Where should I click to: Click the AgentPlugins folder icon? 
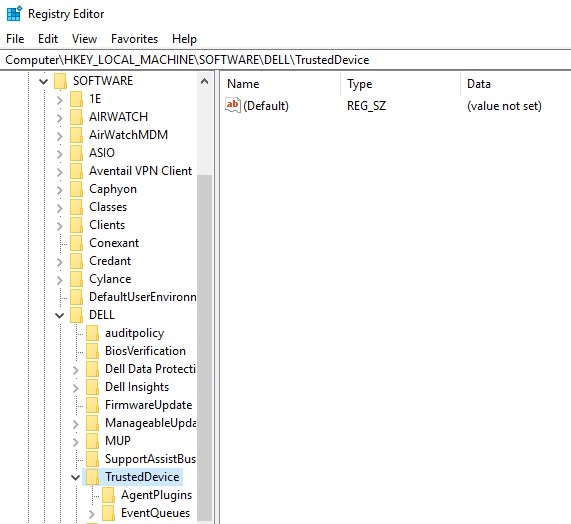(109, 495)
